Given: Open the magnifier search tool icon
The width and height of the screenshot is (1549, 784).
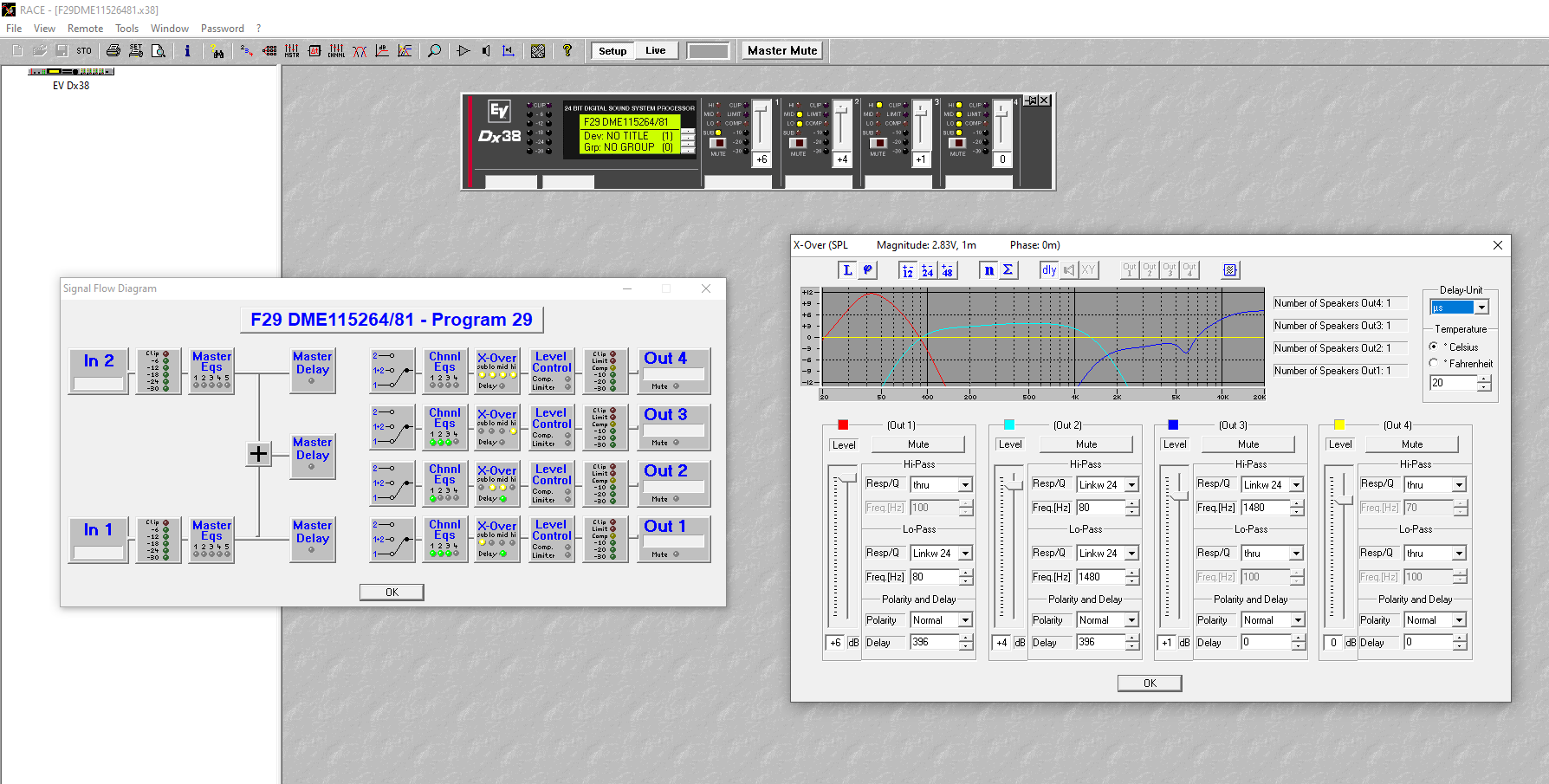Looking at the screenshot, I should pos(435,51).
